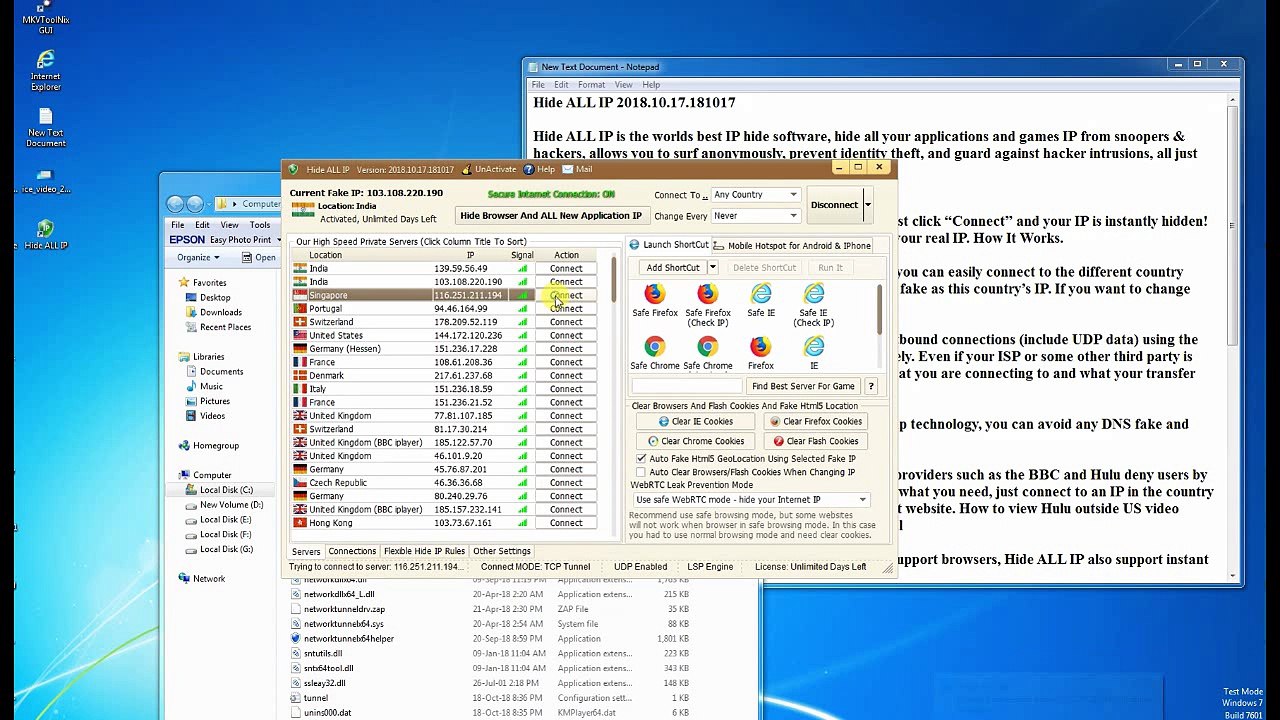Open Music library in Explorer sidebar

coord(210,386)
